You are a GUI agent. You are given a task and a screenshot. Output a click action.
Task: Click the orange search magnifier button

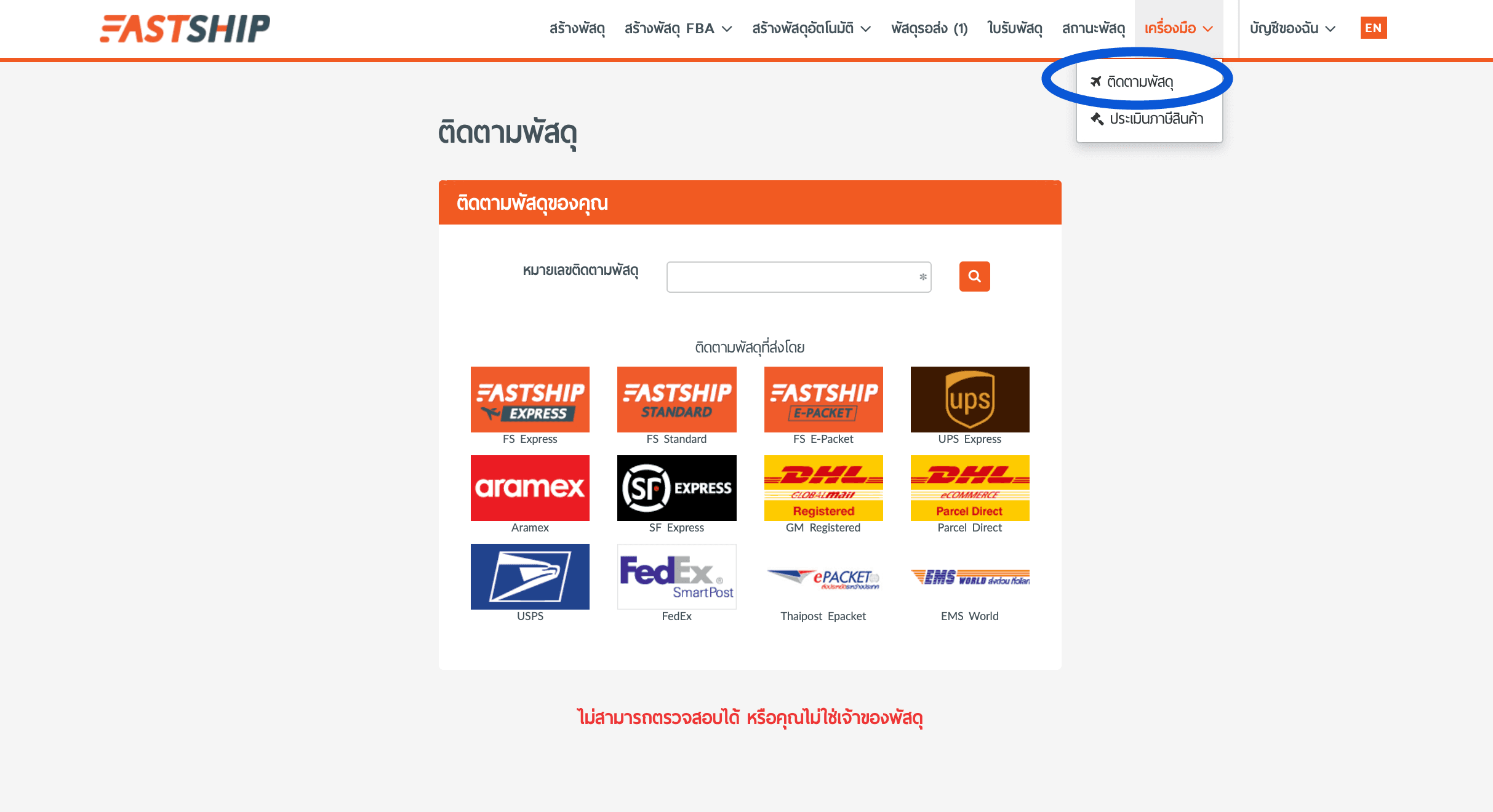tap(974, 276)
